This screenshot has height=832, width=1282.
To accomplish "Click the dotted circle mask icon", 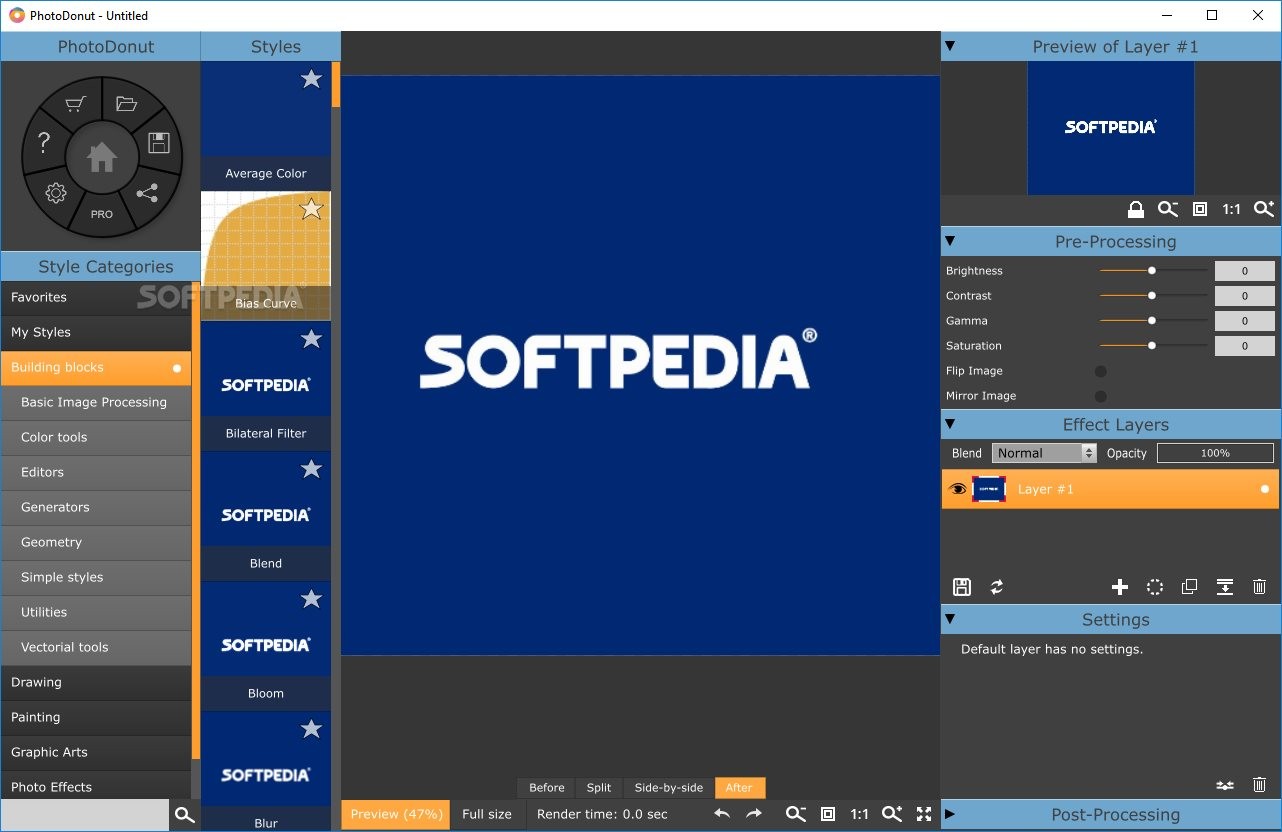I will pos(1155,587).
